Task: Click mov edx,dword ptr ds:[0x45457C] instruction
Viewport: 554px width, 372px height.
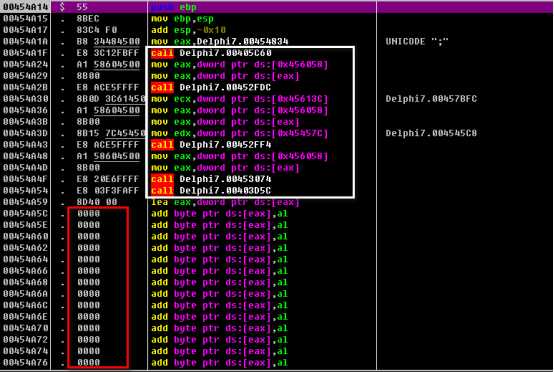Action: coord(240,133)
